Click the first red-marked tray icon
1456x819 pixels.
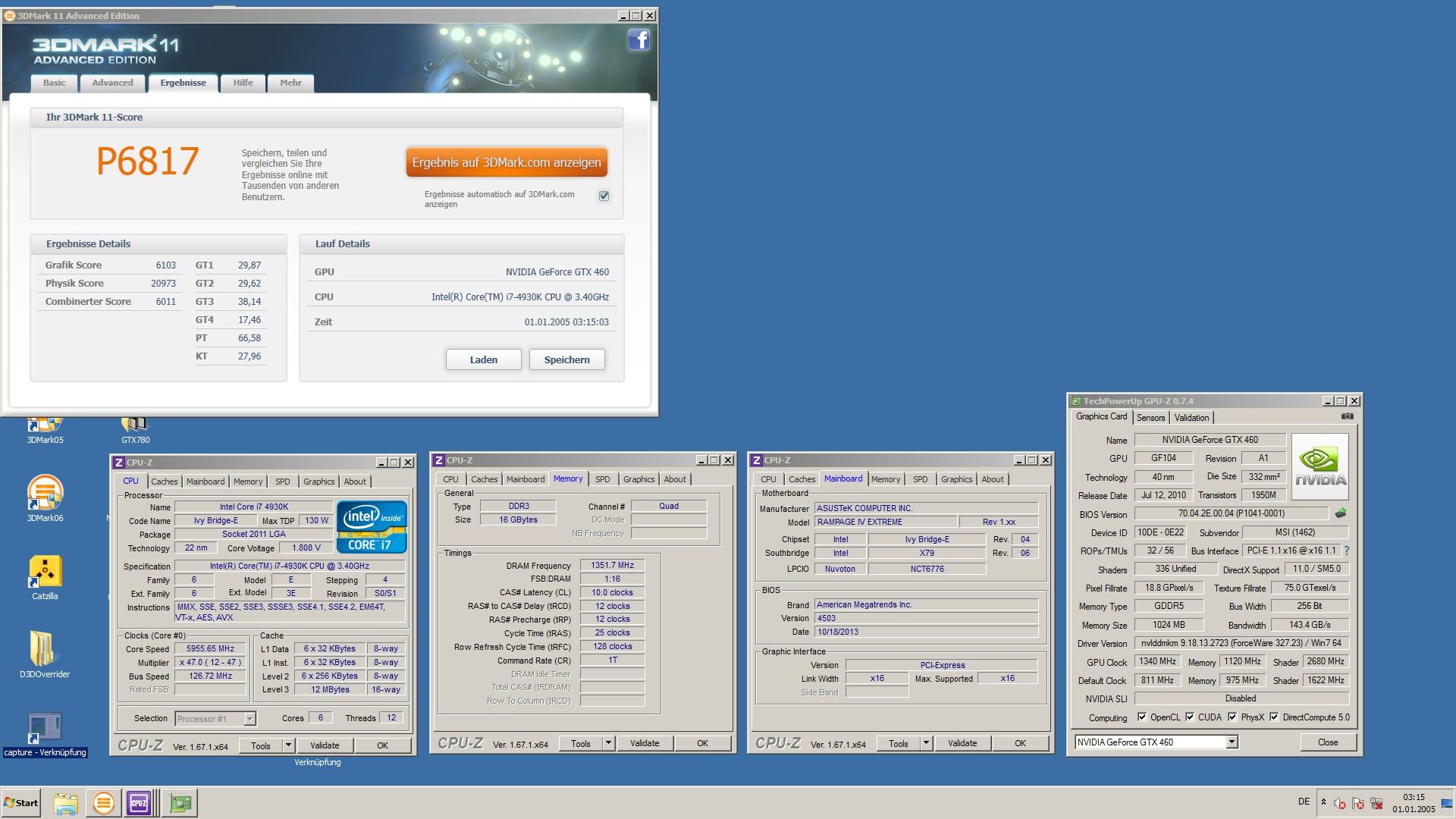click(x=1340, y=804)
